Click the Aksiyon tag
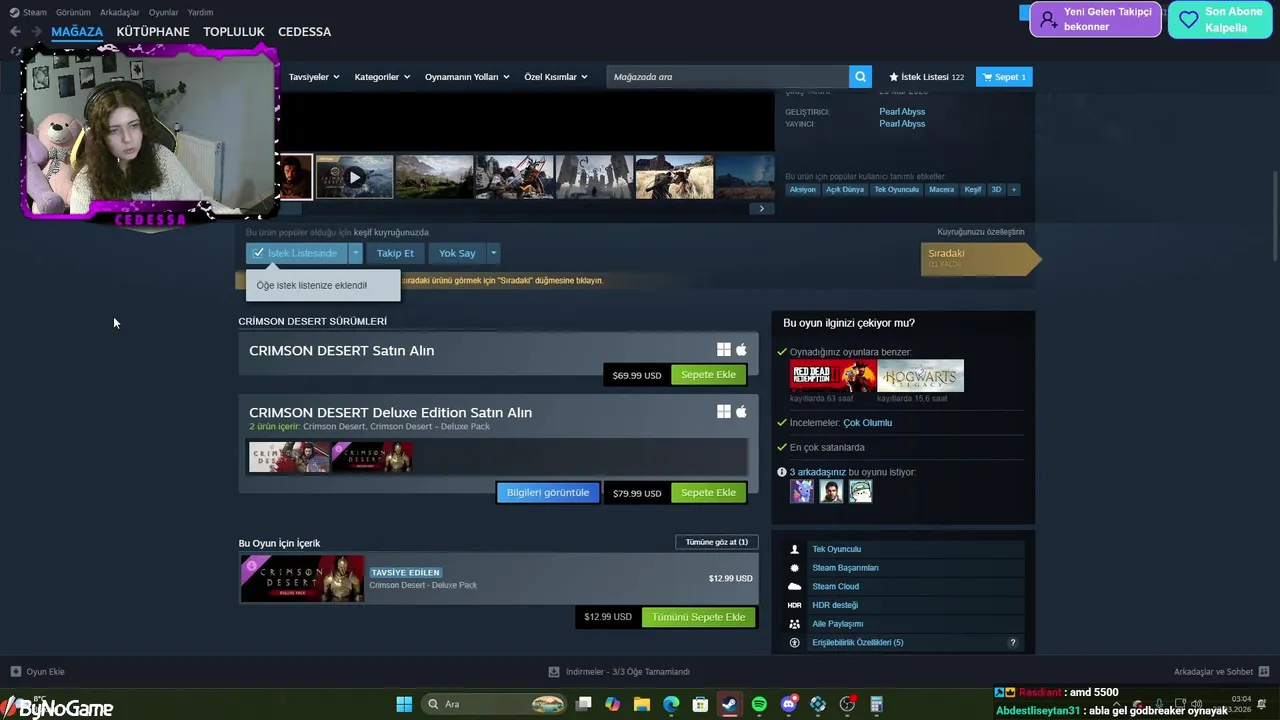 click(x=802, y=189)
